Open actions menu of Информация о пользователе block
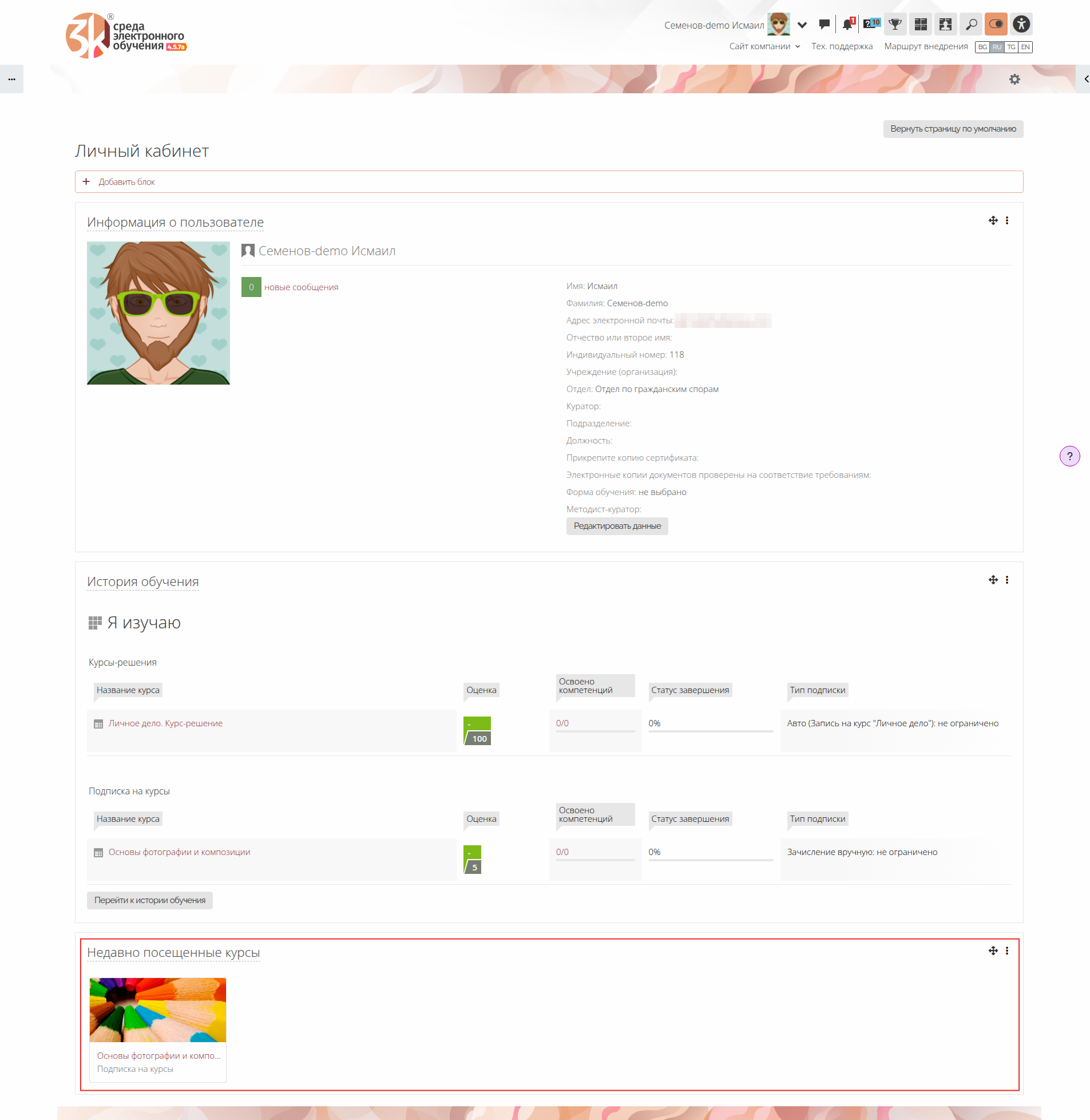 click(1006, 220)
